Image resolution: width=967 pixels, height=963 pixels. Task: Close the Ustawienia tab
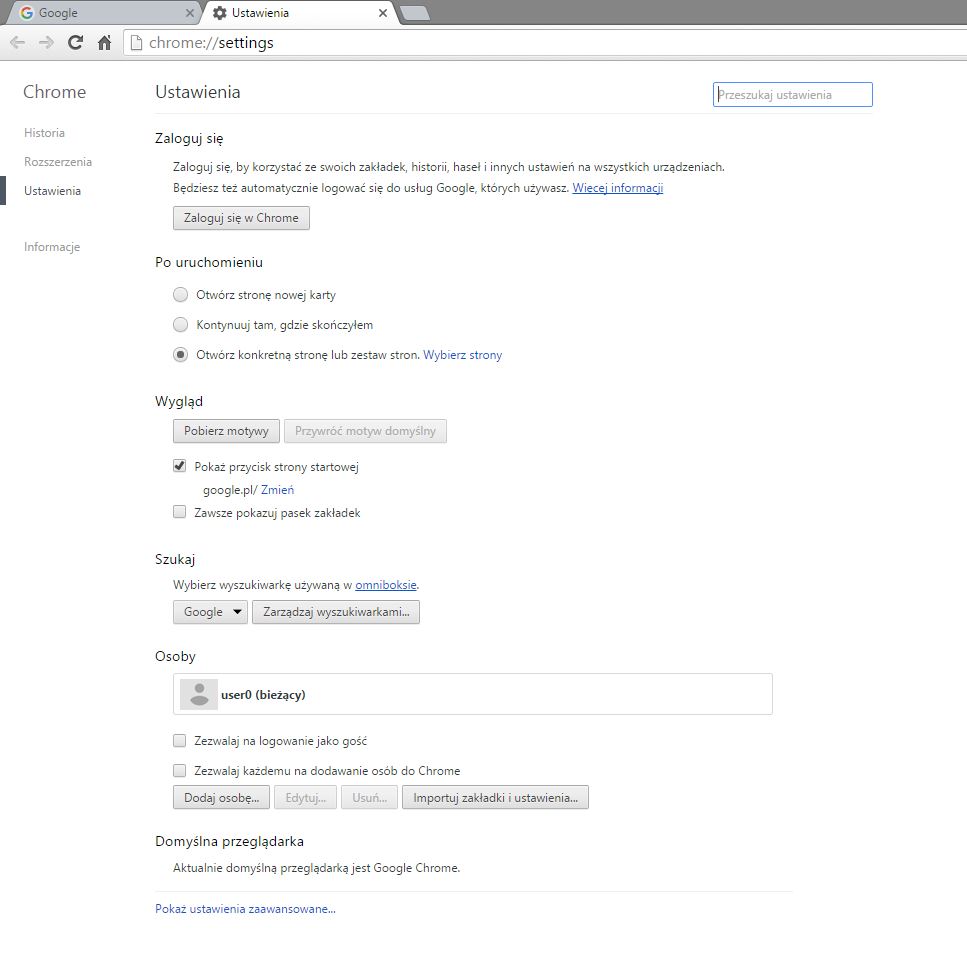pos(383,13)
